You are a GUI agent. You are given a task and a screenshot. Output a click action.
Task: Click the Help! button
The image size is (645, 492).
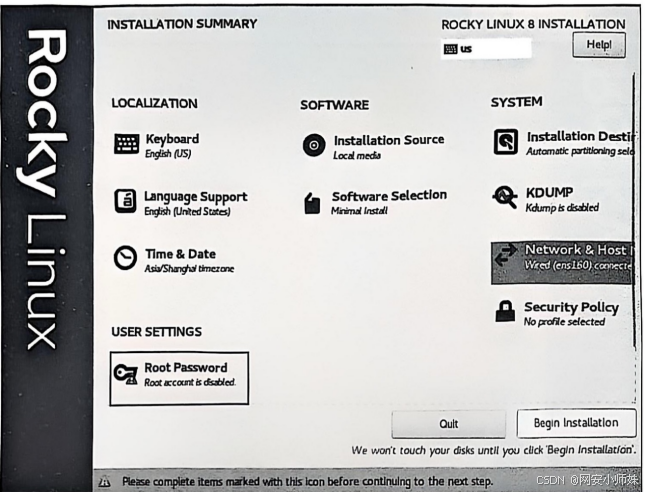click(x=598, y=45)
